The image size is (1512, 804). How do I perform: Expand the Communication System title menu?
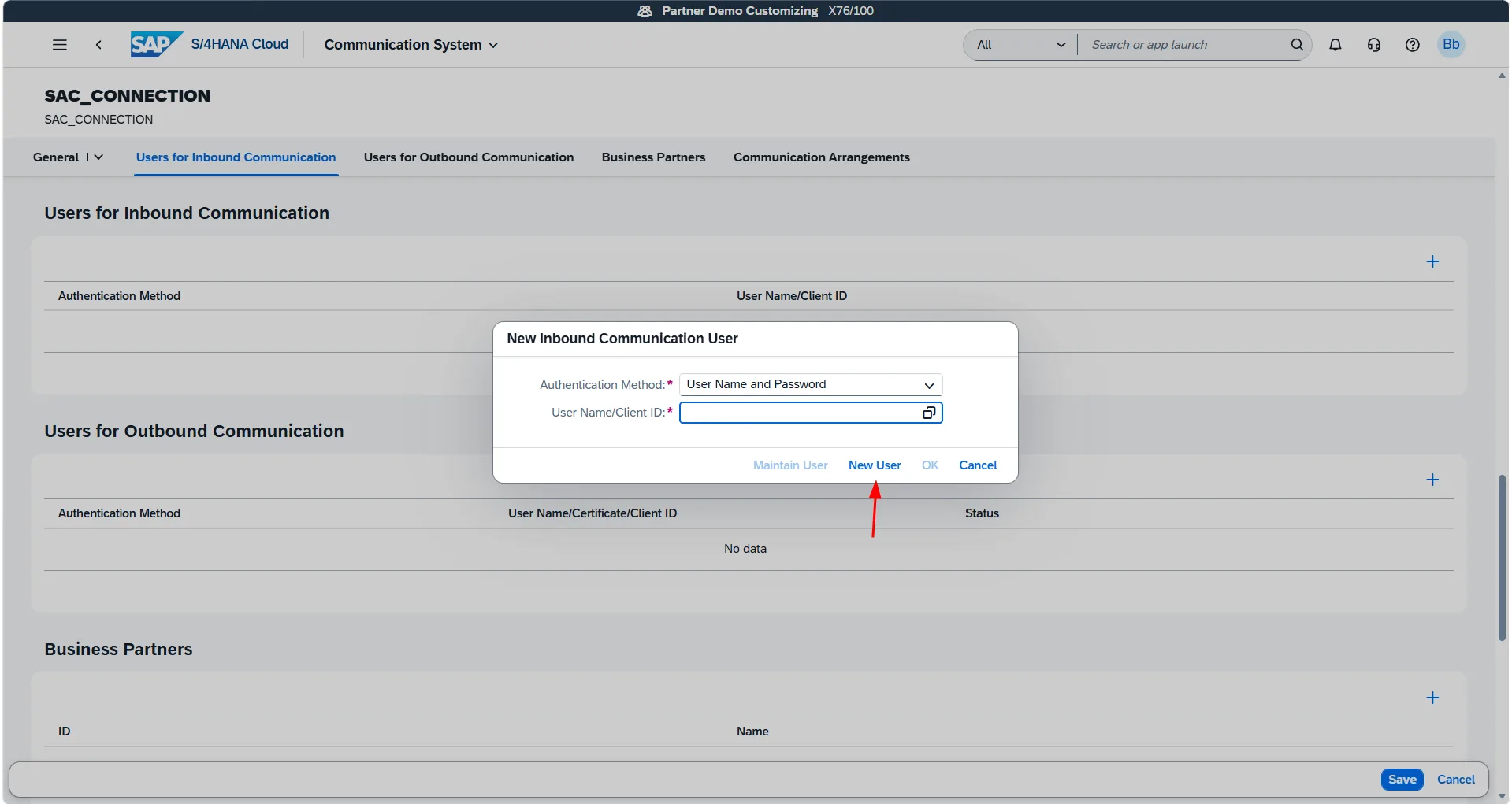pyautogui.click(x=411, y=45)
